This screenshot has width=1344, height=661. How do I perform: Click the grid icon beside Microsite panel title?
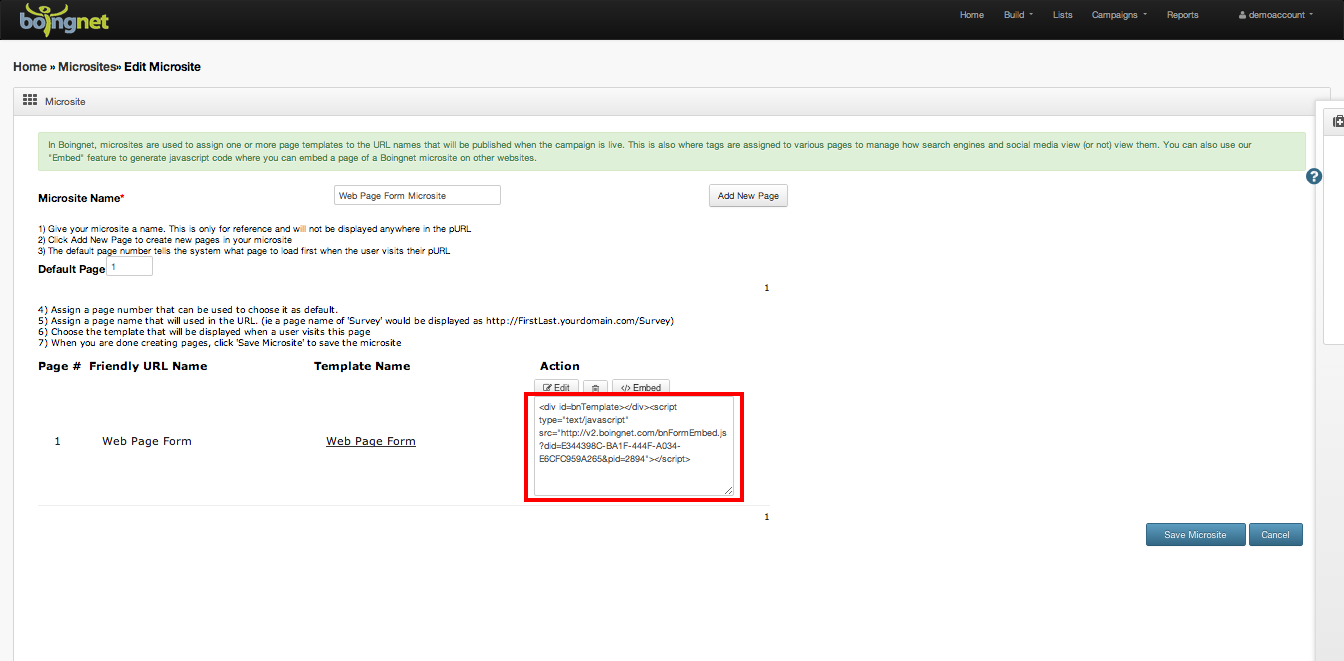(x=30, y=101)
